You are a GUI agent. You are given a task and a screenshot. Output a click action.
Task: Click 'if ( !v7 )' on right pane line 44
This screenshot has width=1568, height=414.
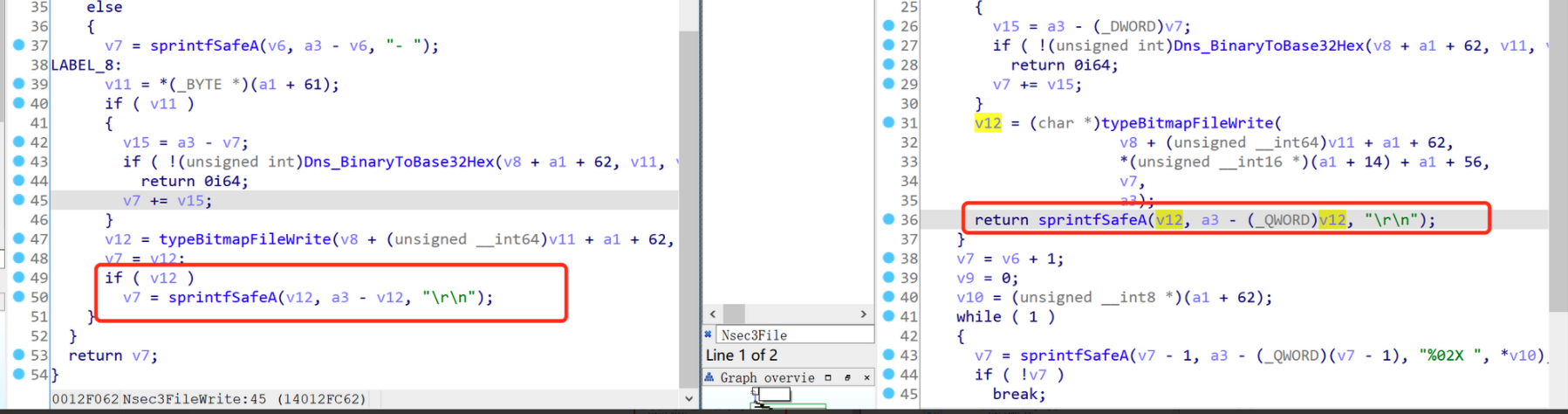1019,375
